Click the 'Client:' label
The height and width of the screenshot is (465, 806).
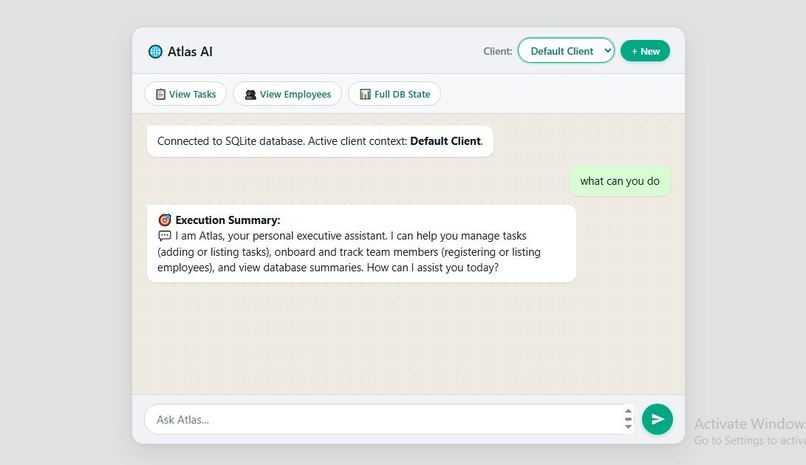[x=498, y=51]
